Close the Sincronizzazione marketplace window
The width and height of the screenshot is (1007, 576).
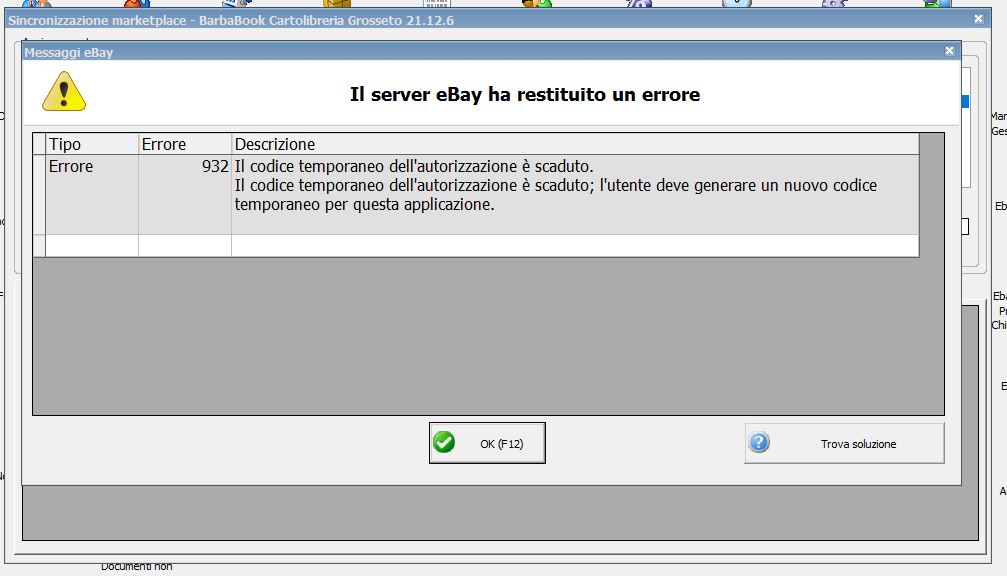pyautogui.click(x=978, y=19)
